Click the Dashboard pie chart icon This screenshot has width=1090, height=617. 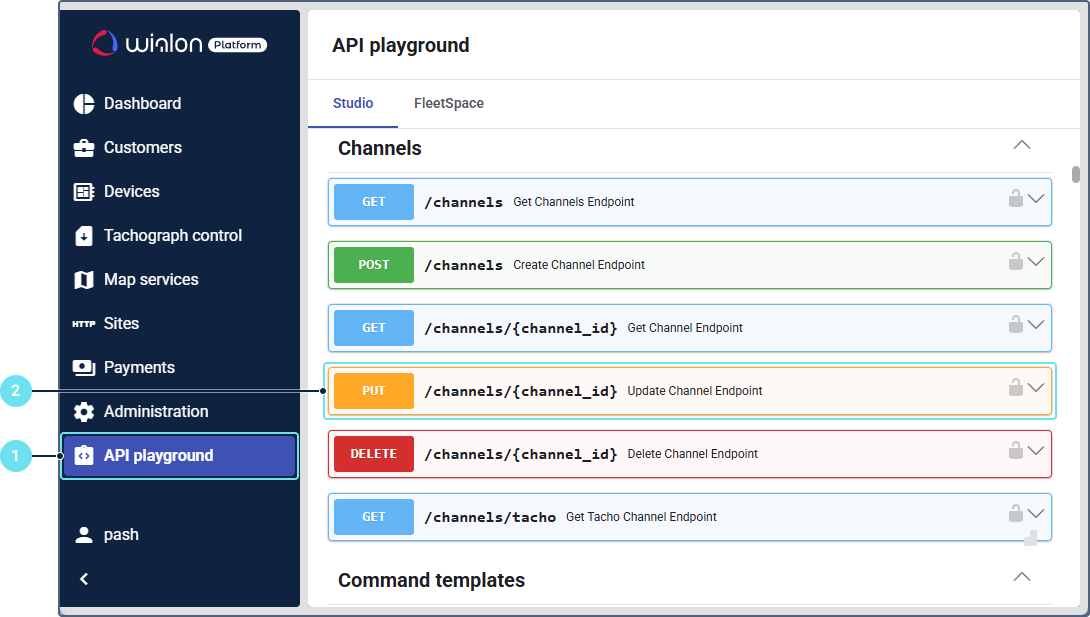tap(84, 104)
